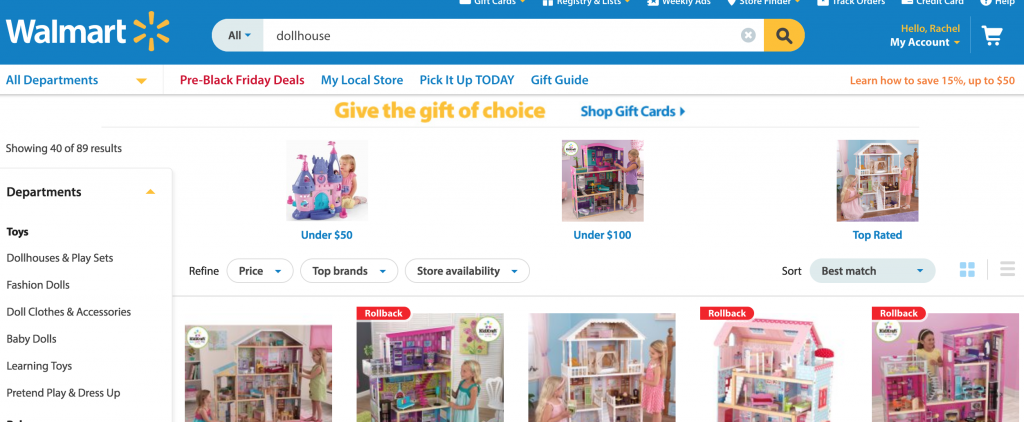This screenshot has height=422, width=1024.
Task: Click the yellow search magnifier button
Action: pos(784,35)
